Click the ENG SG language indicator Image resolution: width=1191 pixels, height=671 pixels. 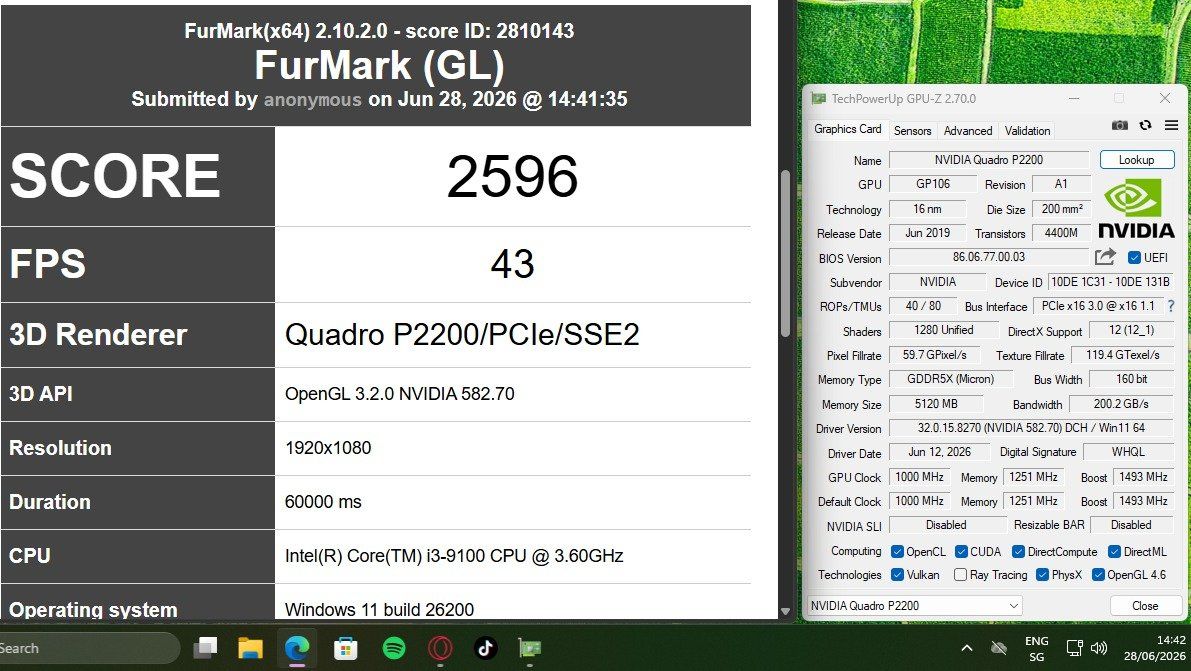[1037, 648]
